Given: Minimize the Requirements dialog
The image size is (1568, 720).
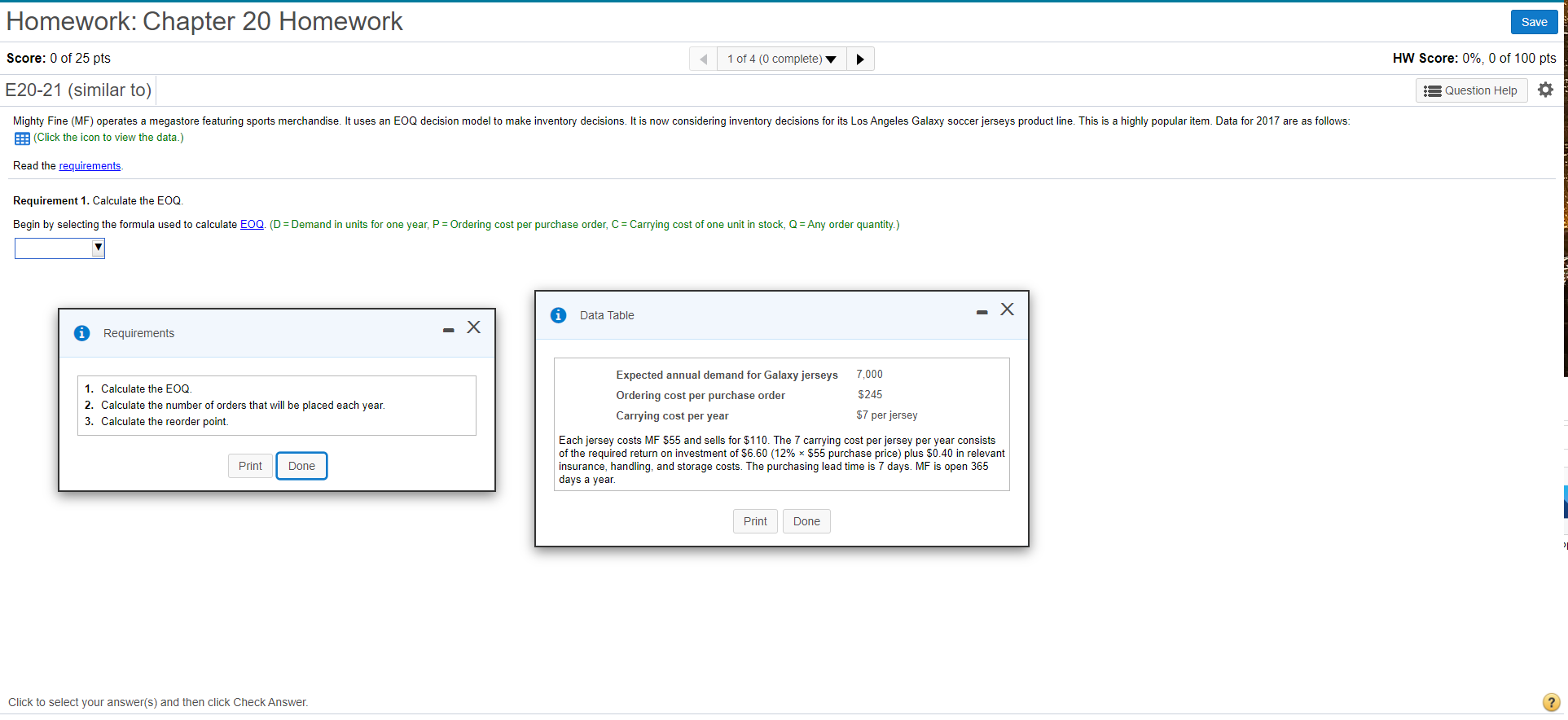Looking at the screenshot, I should (x=448, y=330).
